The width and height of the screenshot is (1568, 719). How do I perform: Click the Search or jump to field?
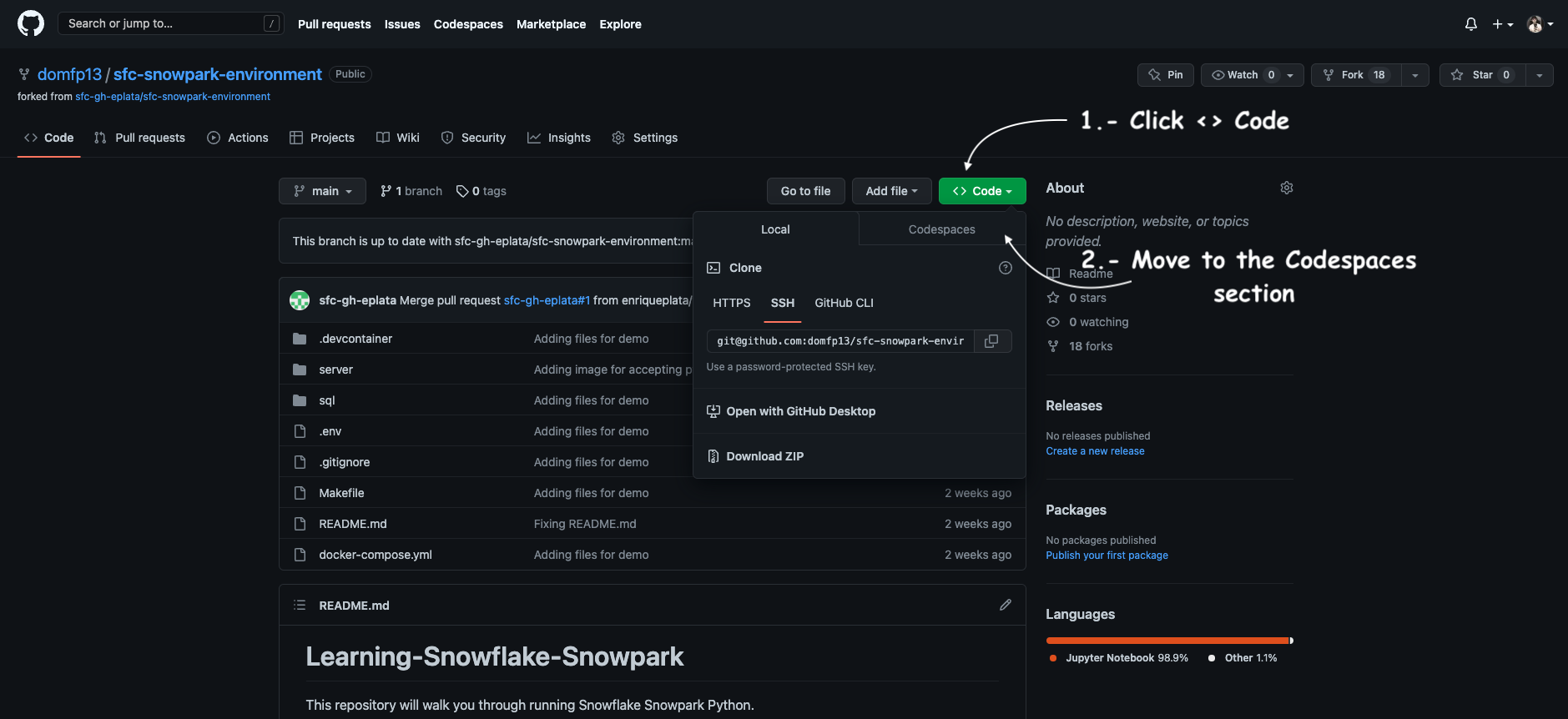tap(170, 23)
